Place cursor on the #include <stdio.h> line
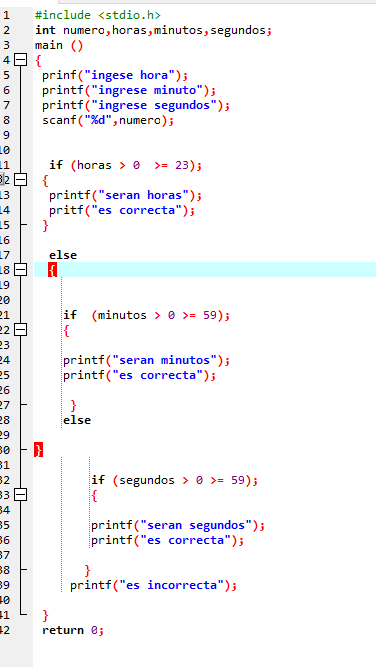Image resolution: width=376 pixels, height=667 pixels. pos(98,15)
